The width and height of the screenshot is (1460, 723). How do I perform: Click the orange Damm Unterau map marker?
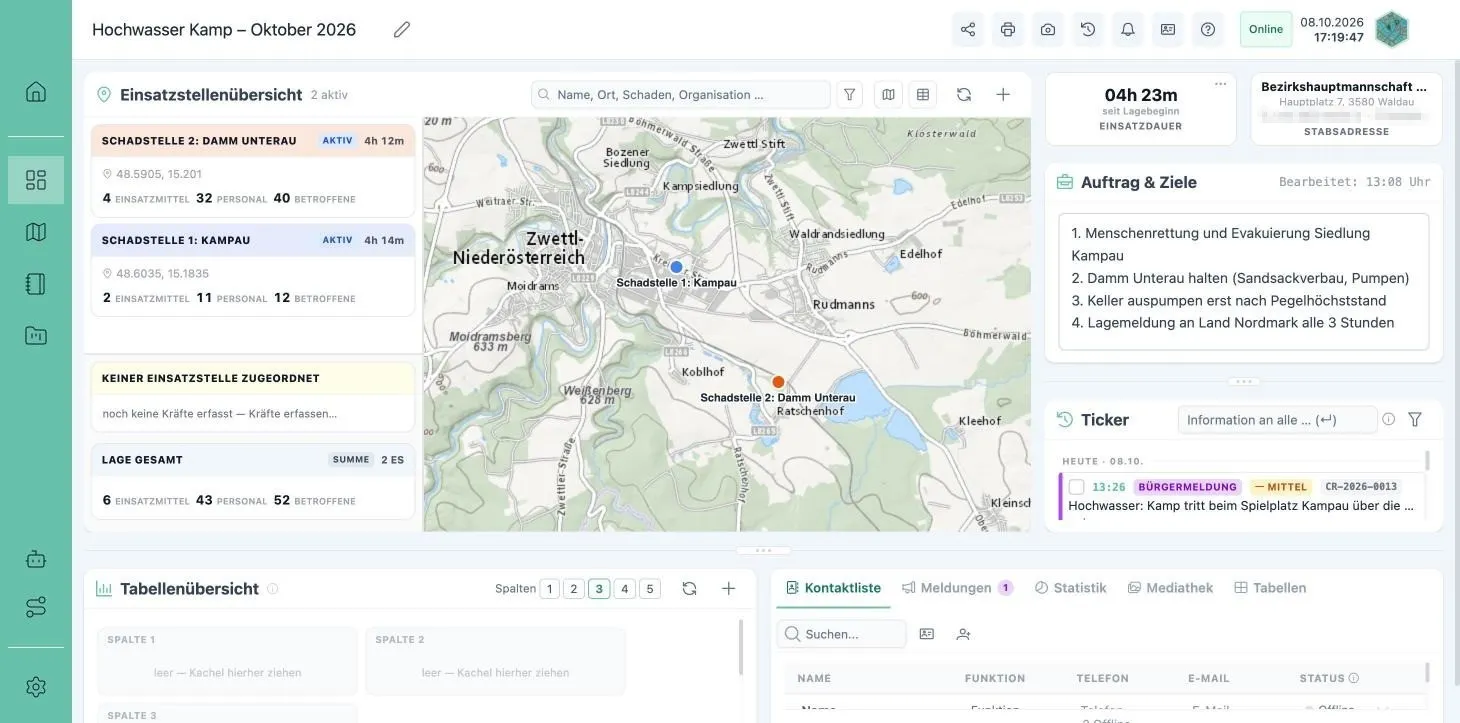pyautogui.click(x=778, y=382)
